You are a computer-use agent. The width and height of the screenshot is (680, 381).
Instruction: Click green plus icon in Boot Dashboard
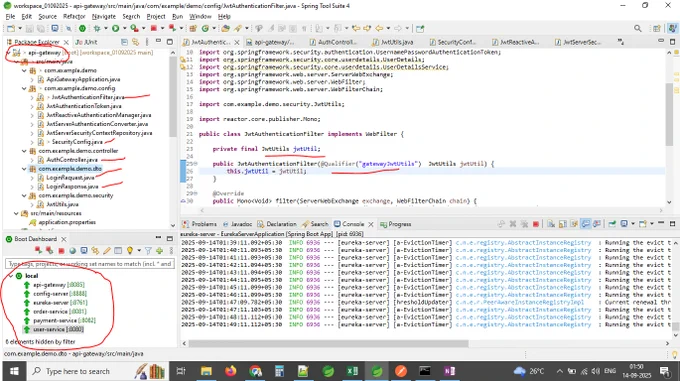tap(159, 251)
